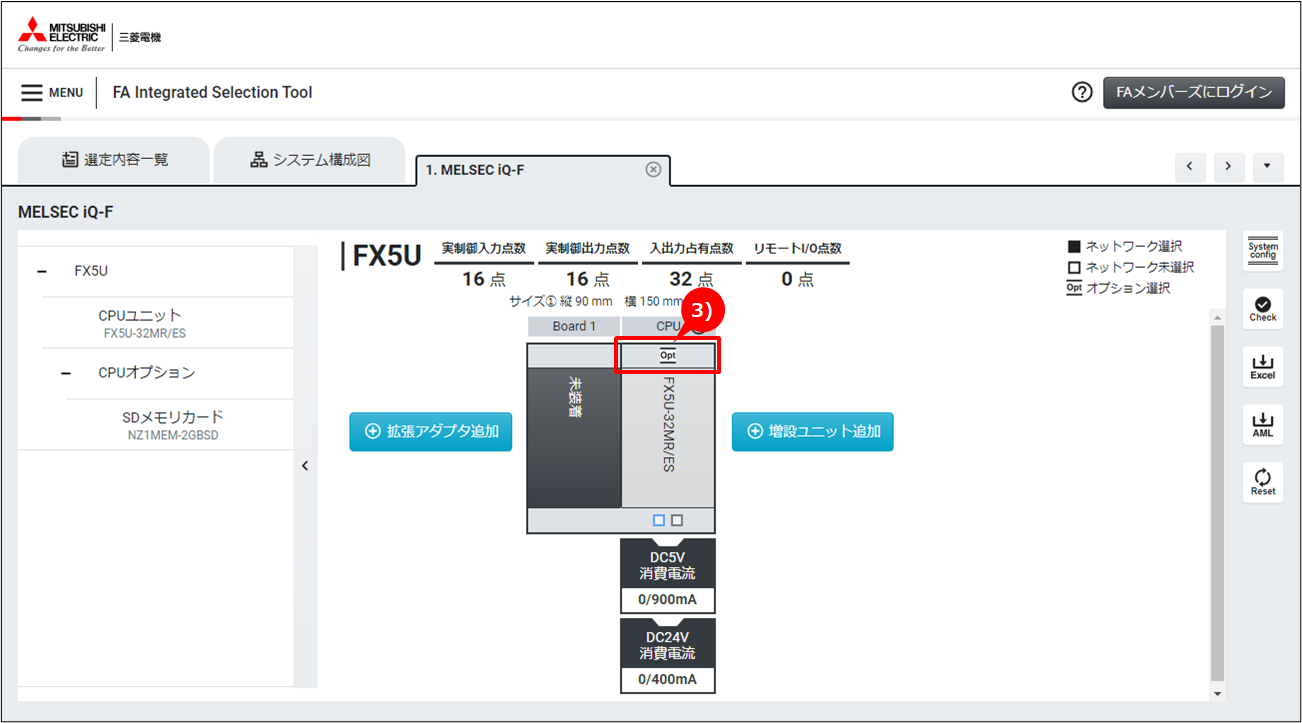Collapse the FX5U tree node
The width and height of the screenshot is (1302, 723).
(42, 271)
